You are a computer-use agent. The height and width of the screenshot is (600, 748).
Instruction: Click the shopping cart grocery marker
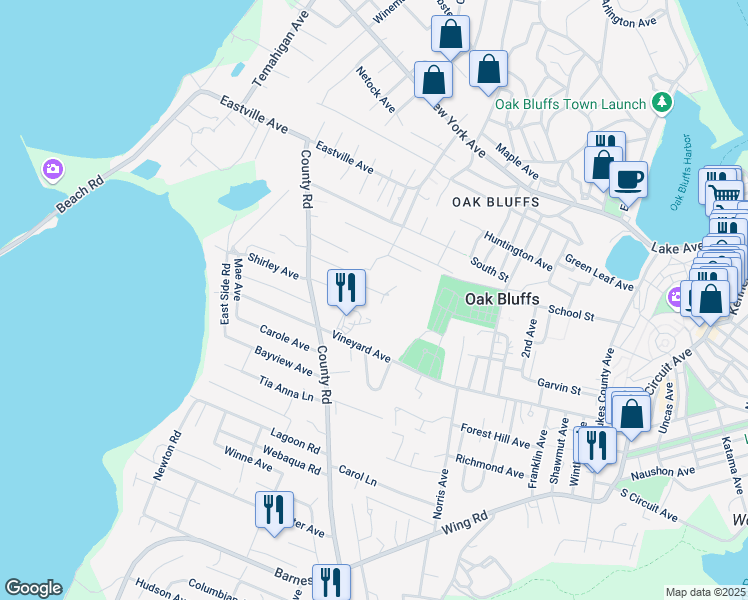click(725, 193)
